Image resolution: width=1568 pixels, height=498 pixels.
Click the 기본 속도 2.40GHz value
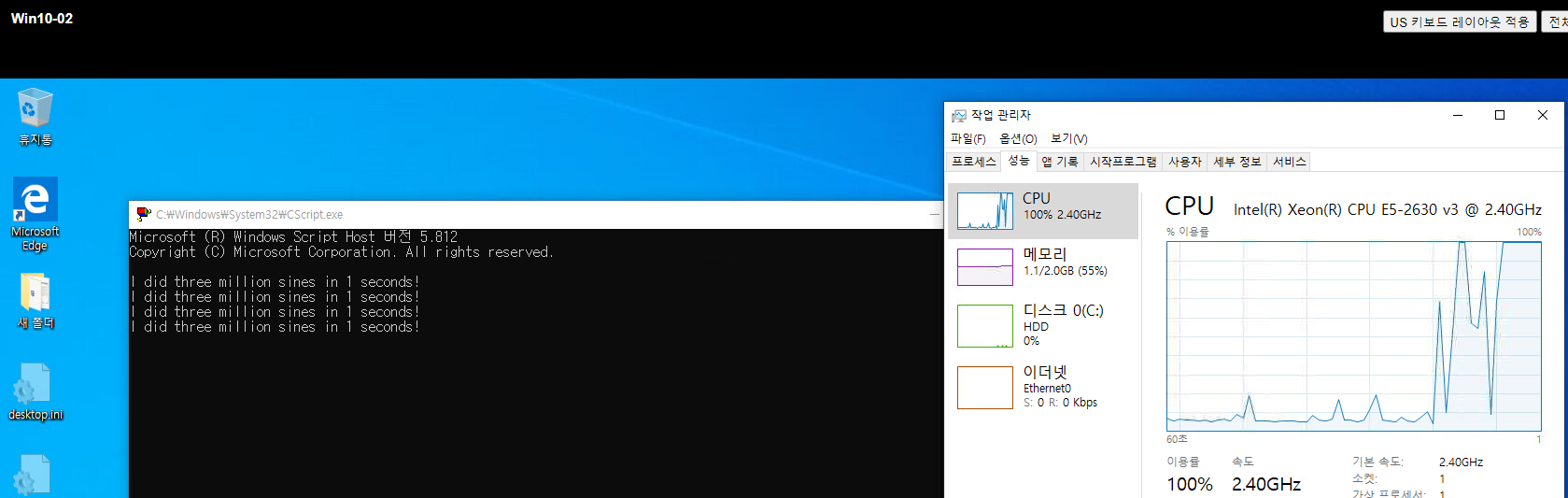(1461, 462)
